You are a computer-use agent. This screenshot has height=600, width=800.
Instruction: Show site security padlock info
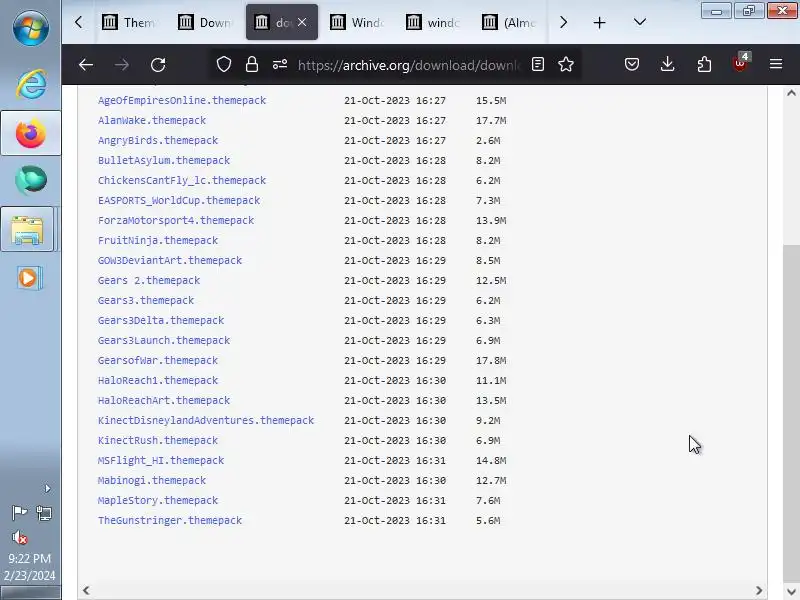pos(252,65)
